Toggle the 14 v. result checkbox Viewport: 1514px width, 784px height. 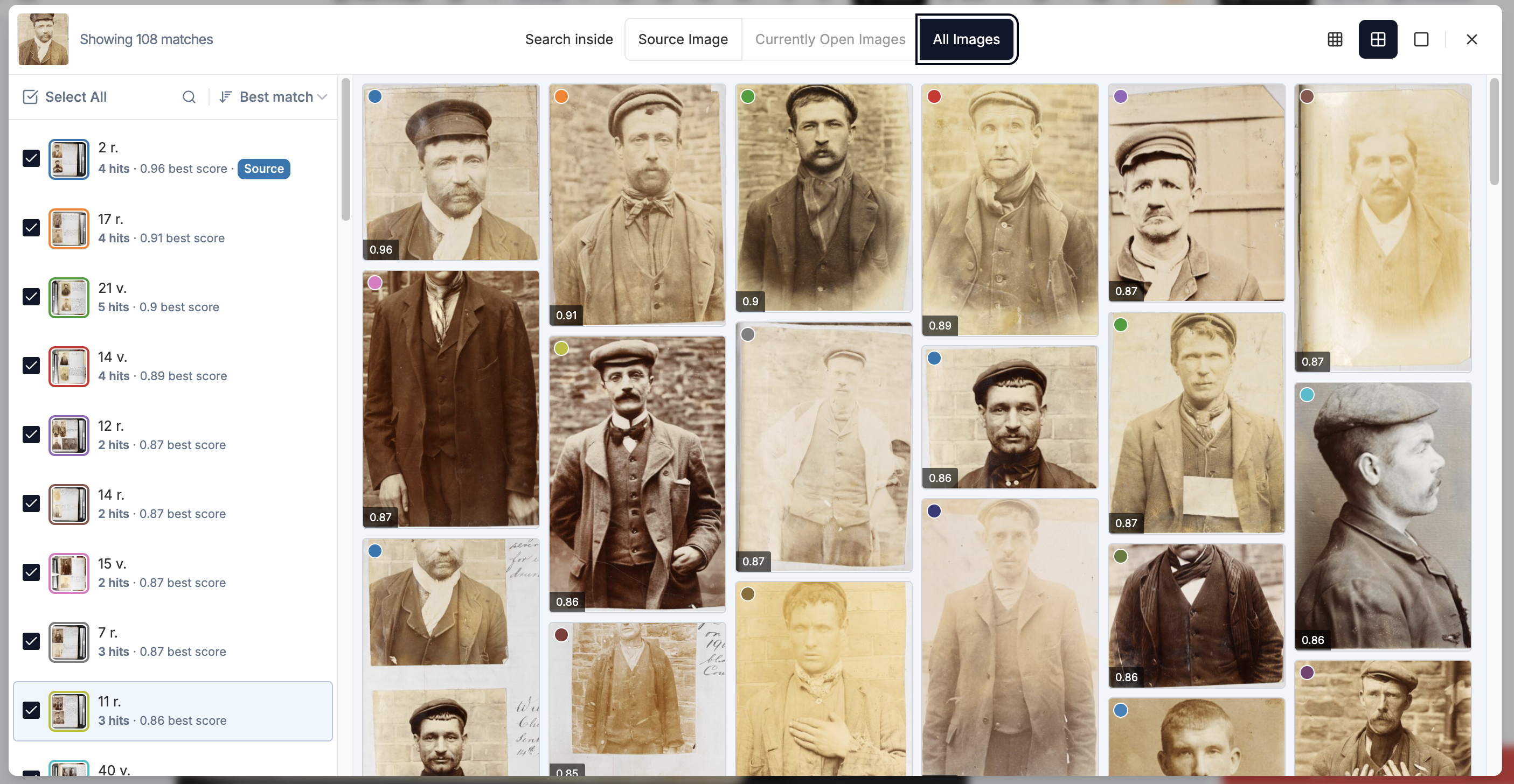pos(31,365)
